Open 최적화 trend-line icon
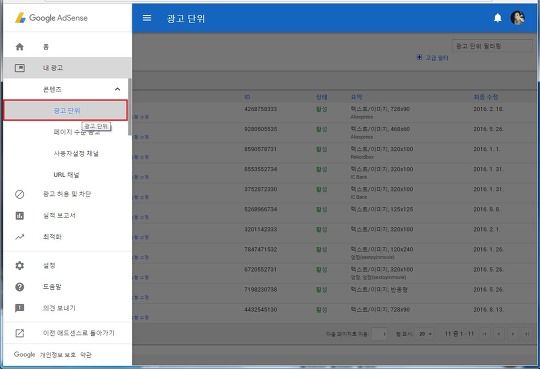 20,237
